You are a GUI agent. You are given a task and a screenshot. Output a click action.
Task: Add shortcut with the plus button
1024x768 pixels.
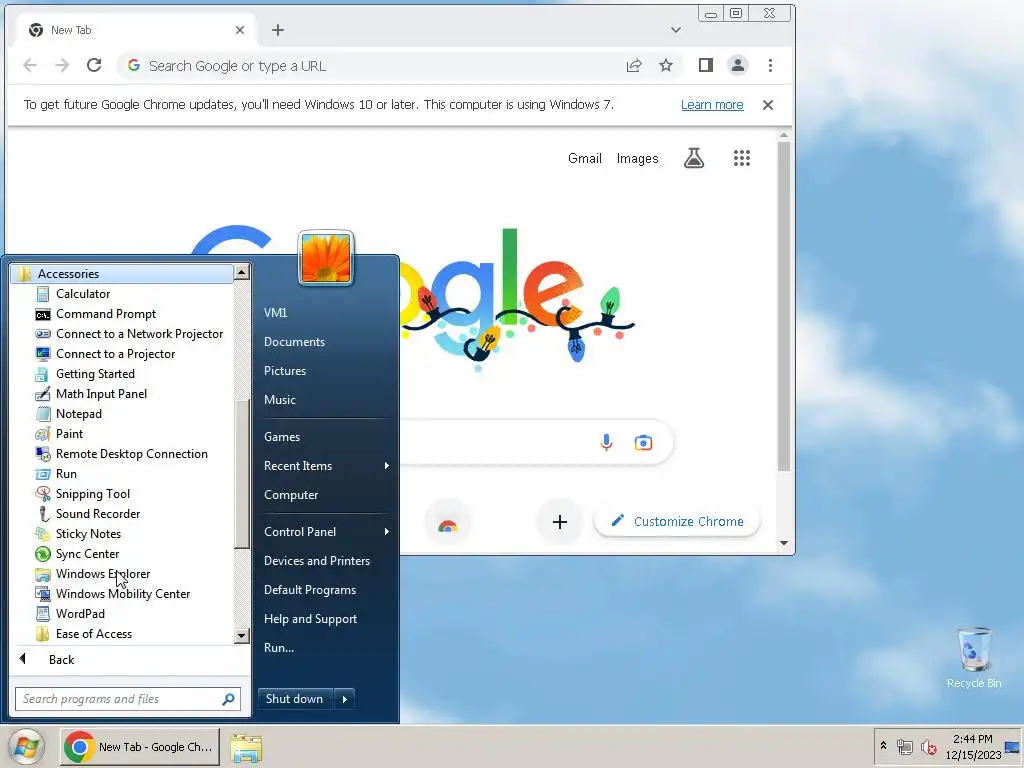click(560, 522)
